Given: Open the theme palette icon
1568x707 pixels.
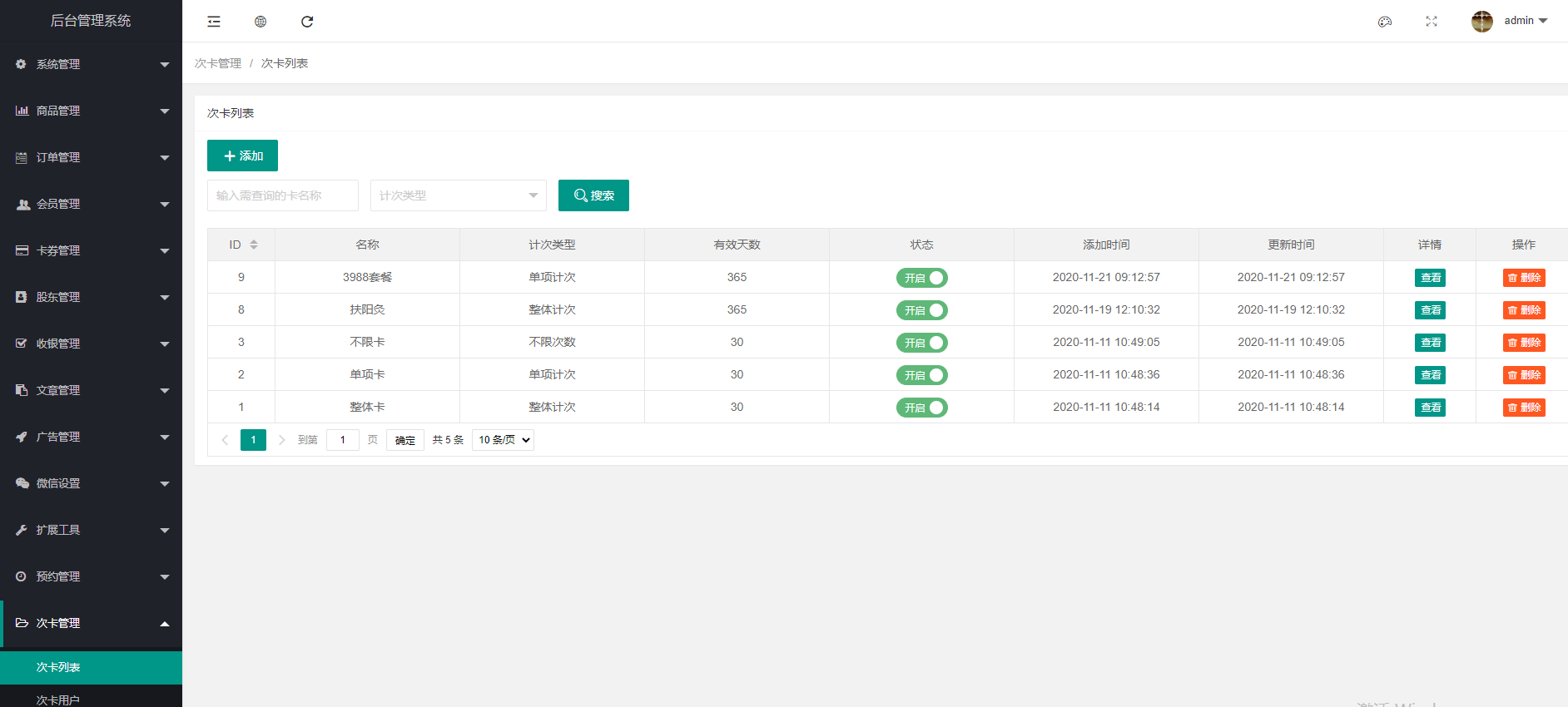Looking at the screenshot, I should tap(1385, 22).
